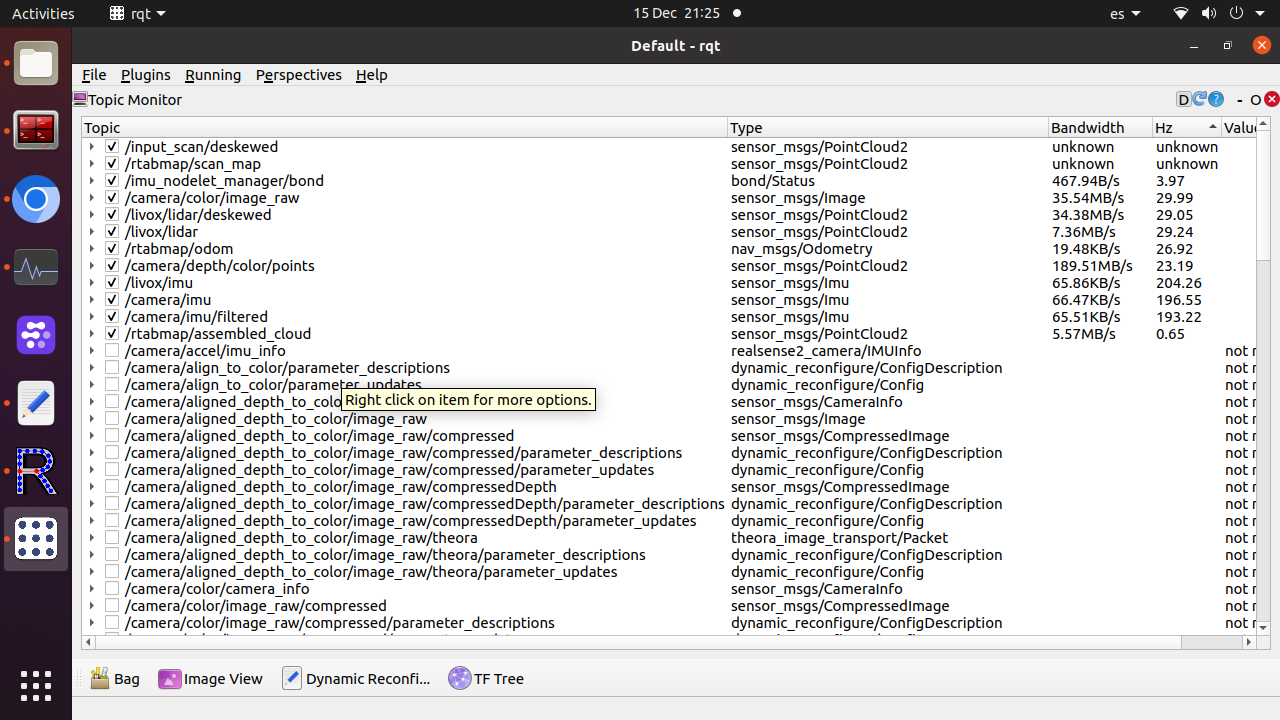The width and height of the screenshot is (1280, 720).
Task: Open the Perspectives menu
Action: click(x=298, y=75)
